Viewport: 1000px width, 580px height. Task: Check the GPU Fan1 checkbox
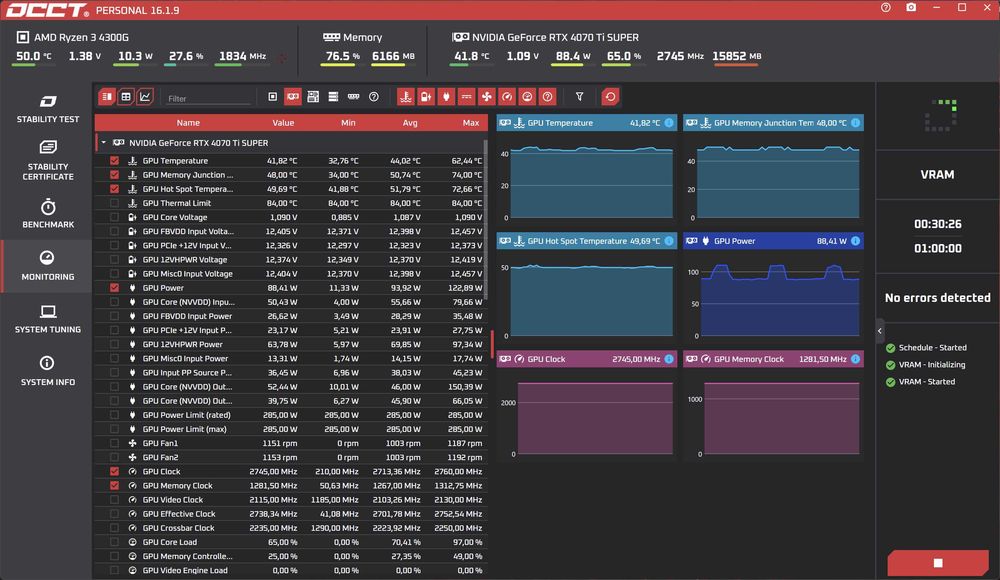(x=114, y=443)
